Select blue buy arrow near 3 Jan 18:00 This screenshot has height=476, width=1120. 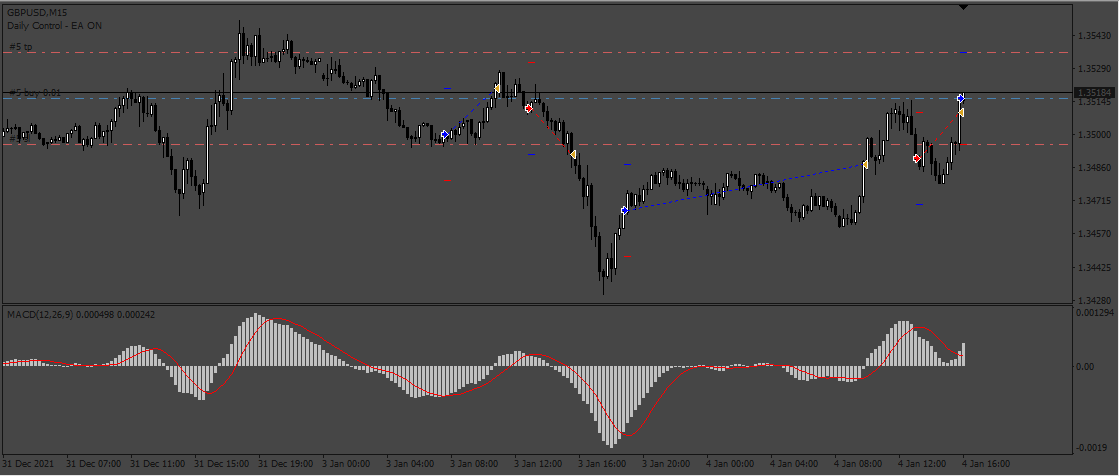pos(625,210)
